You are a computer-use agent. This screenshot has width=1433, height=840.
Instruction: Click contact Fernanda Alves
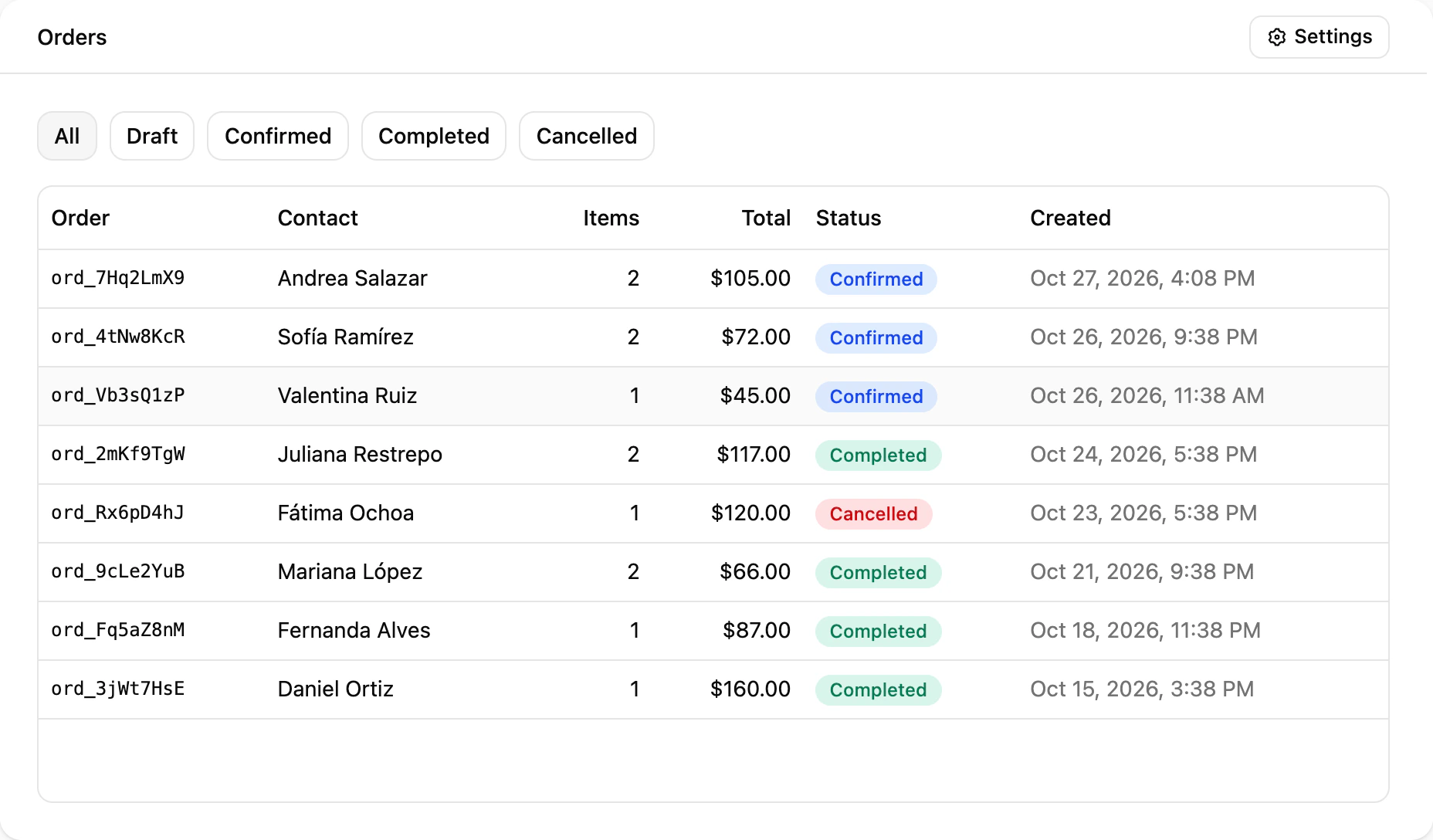(354, 630)
